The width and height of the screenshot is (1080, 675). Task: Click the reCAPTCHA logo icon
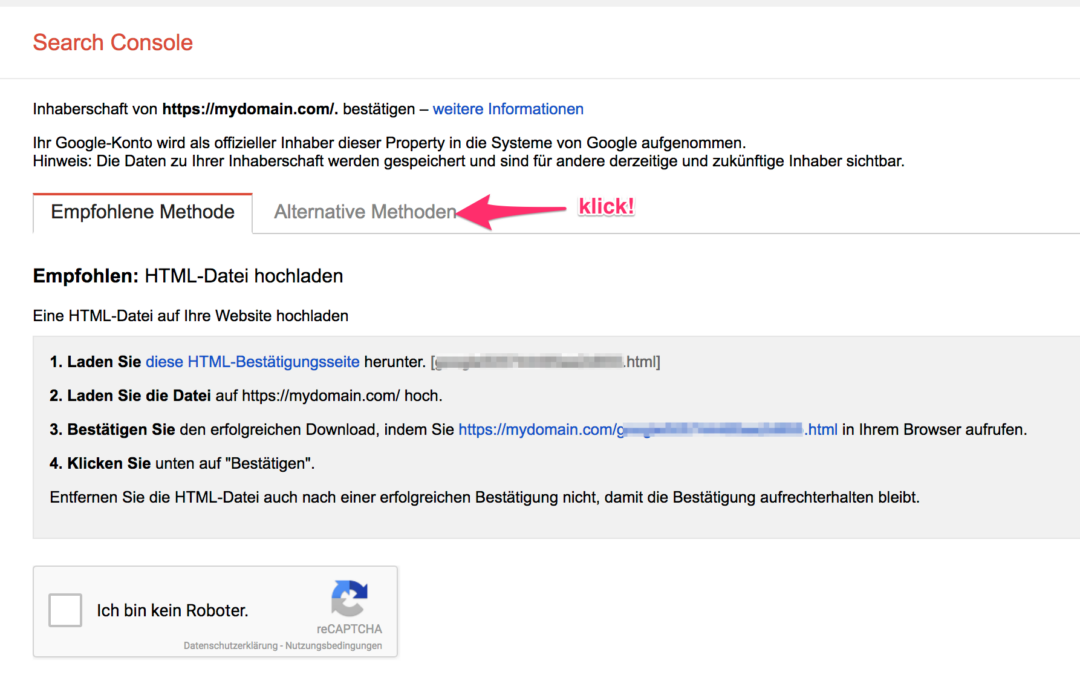pos(349,600)
